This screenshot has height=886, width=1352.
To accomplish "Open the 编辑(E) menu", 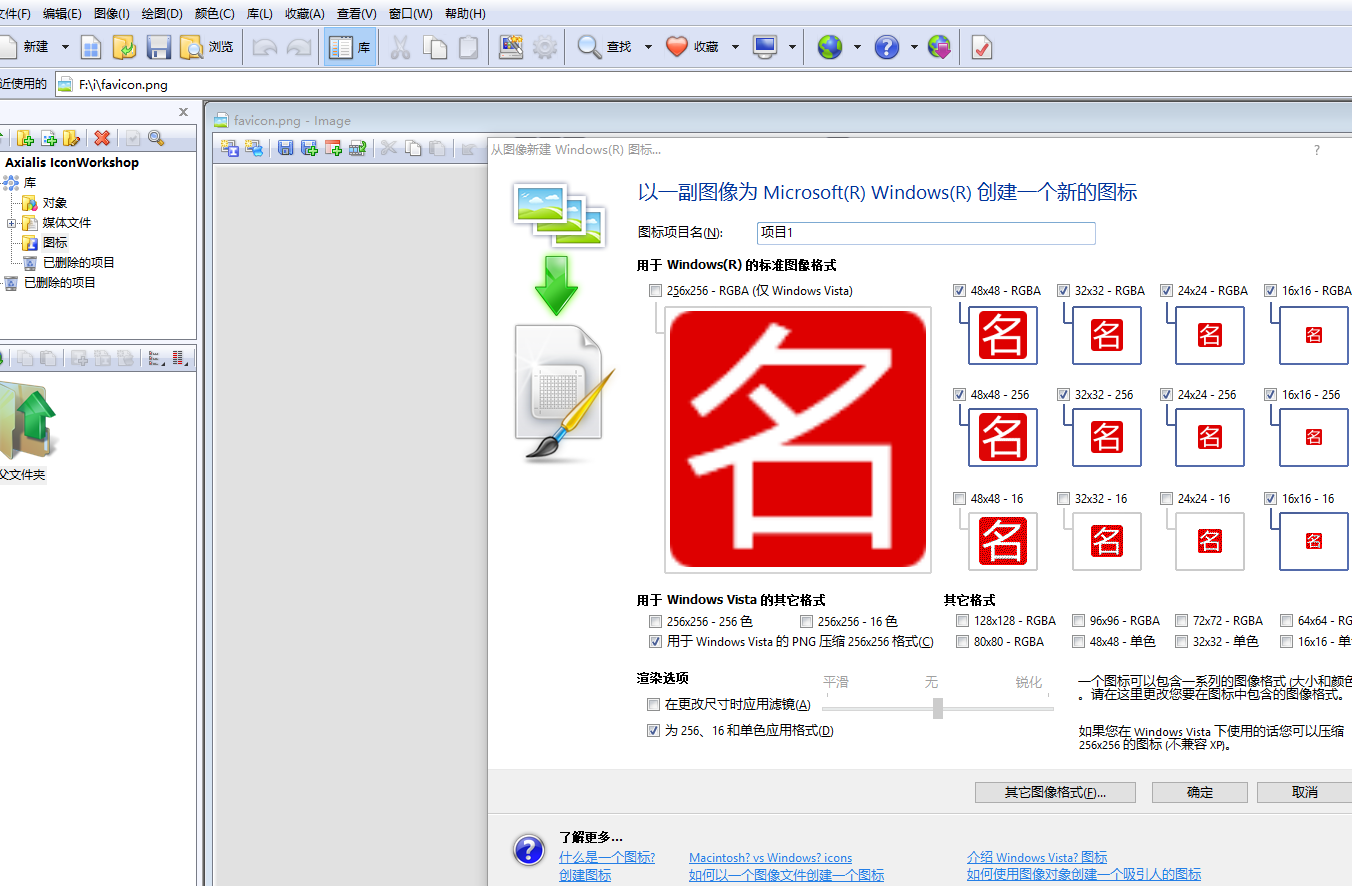I will [x=62, y=14].
